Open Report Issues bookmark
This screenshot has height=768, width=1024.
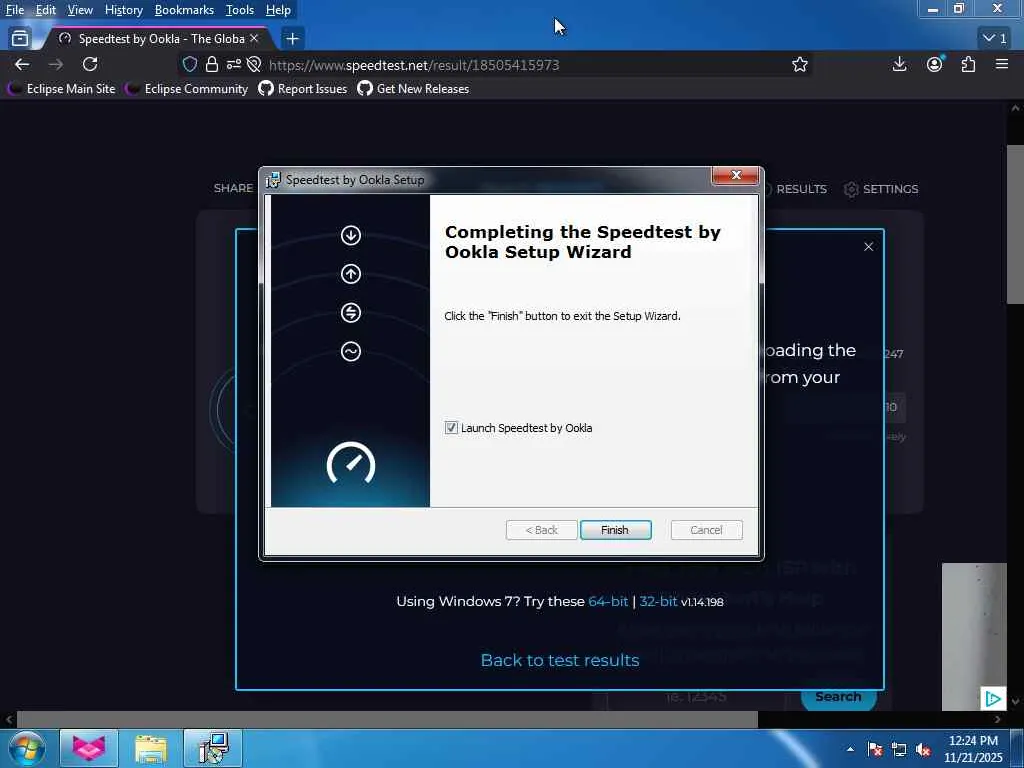coord(302,88)
